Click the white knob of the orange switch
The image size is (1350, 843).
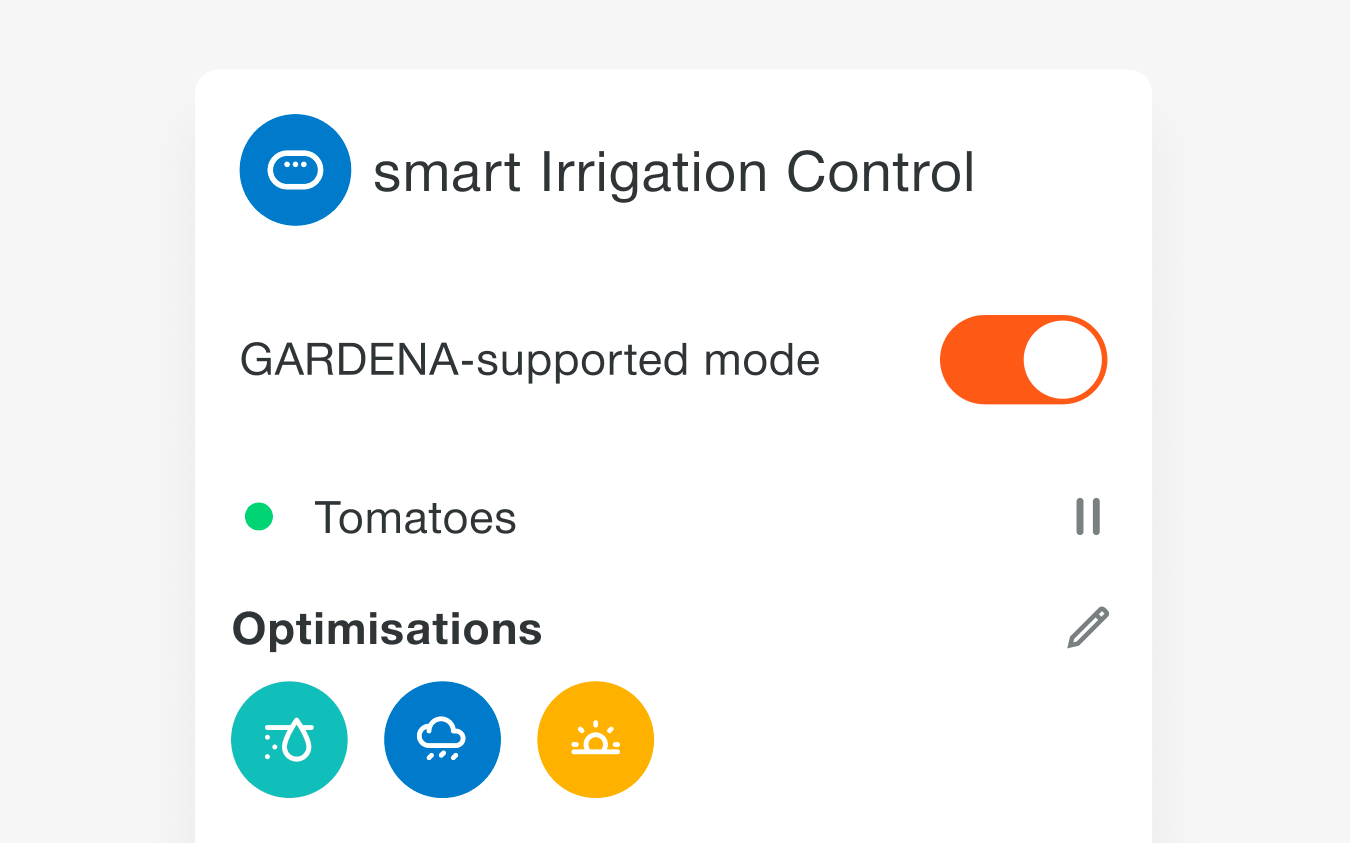click(x=1063, y=360)
